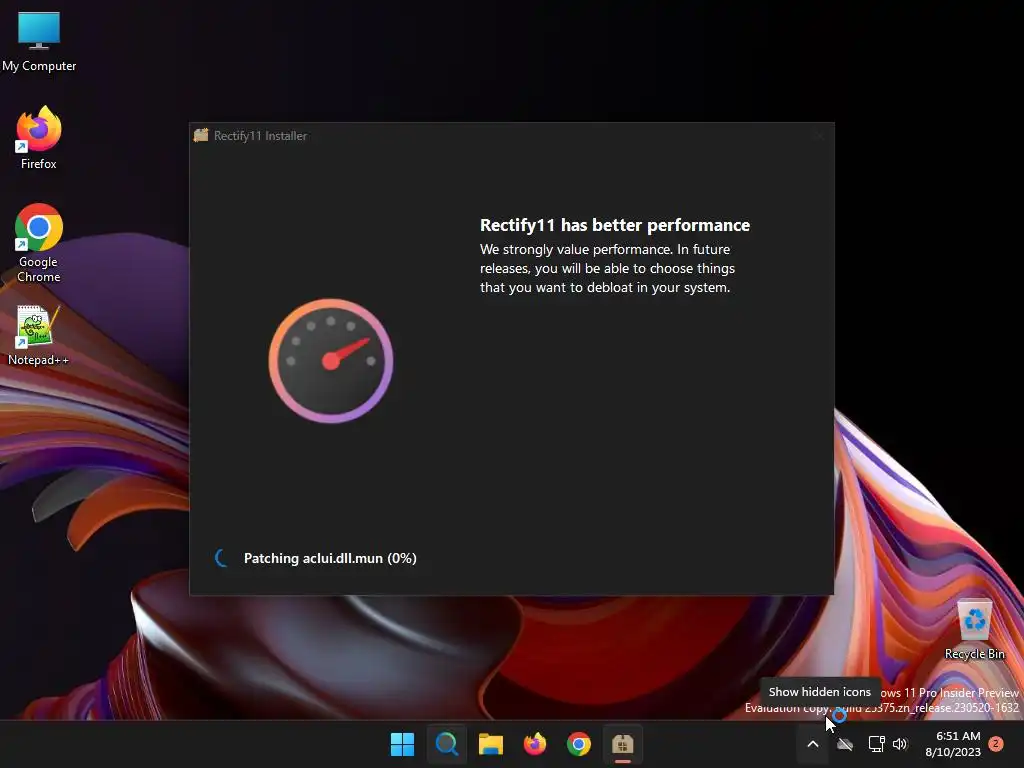This screenshot has height=768, width=1024.
Task: Show hidden icons in system tray
Action: coord(812,744)
